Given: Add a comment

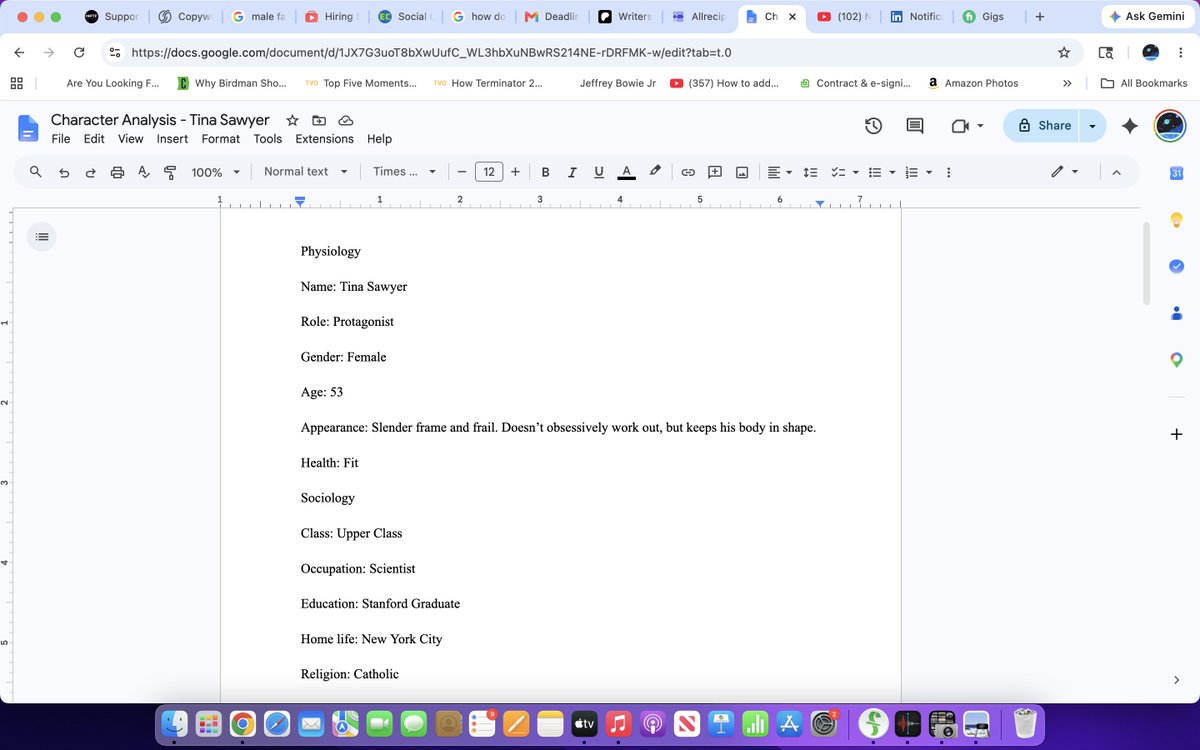Looking at the screenshot, I should [x=715, y=172].
